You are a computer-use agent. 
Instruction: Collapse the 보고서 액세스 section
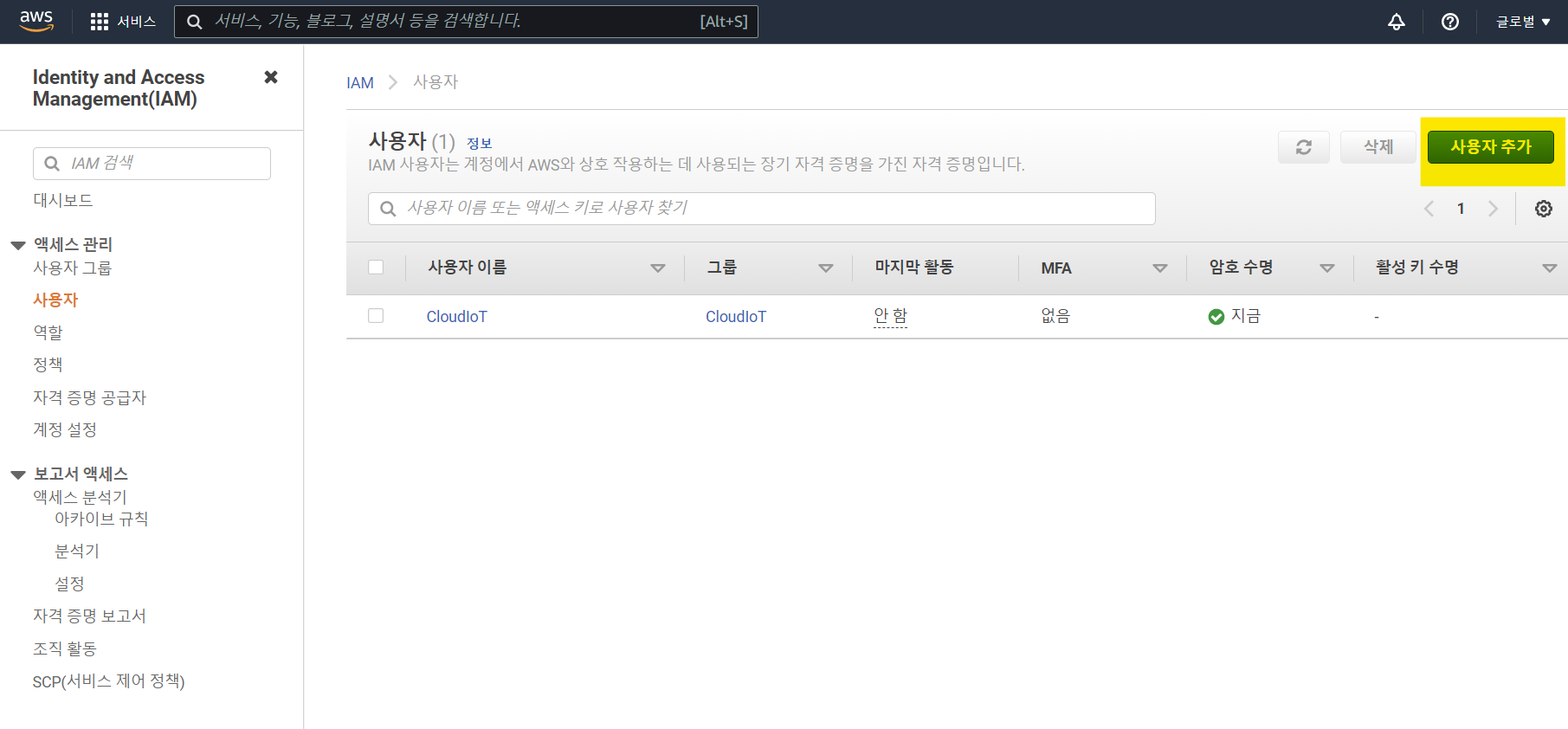[18, 475]
